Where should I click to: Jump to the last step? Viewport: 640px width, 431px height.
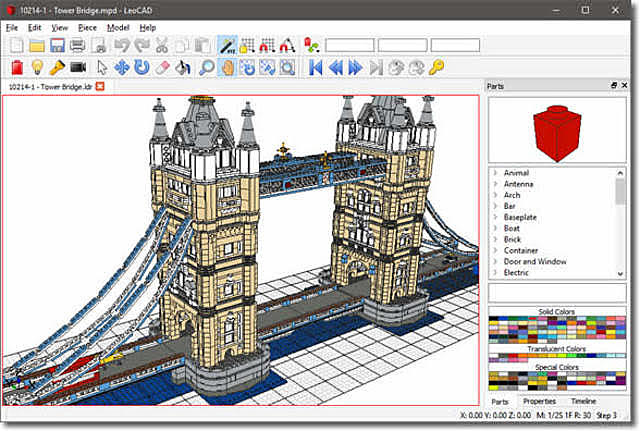coord(376,67)
